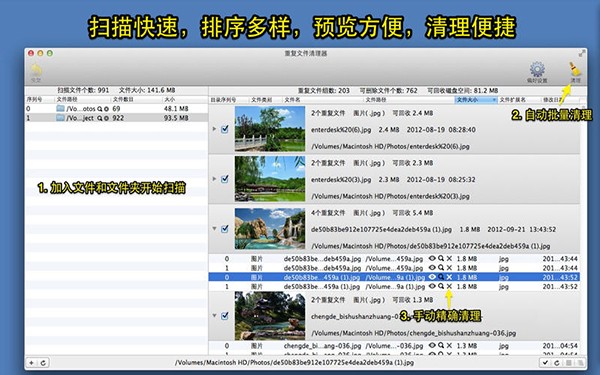Click eye icon in second deb459a.jpg 43:44 row

tap(432, 267)
